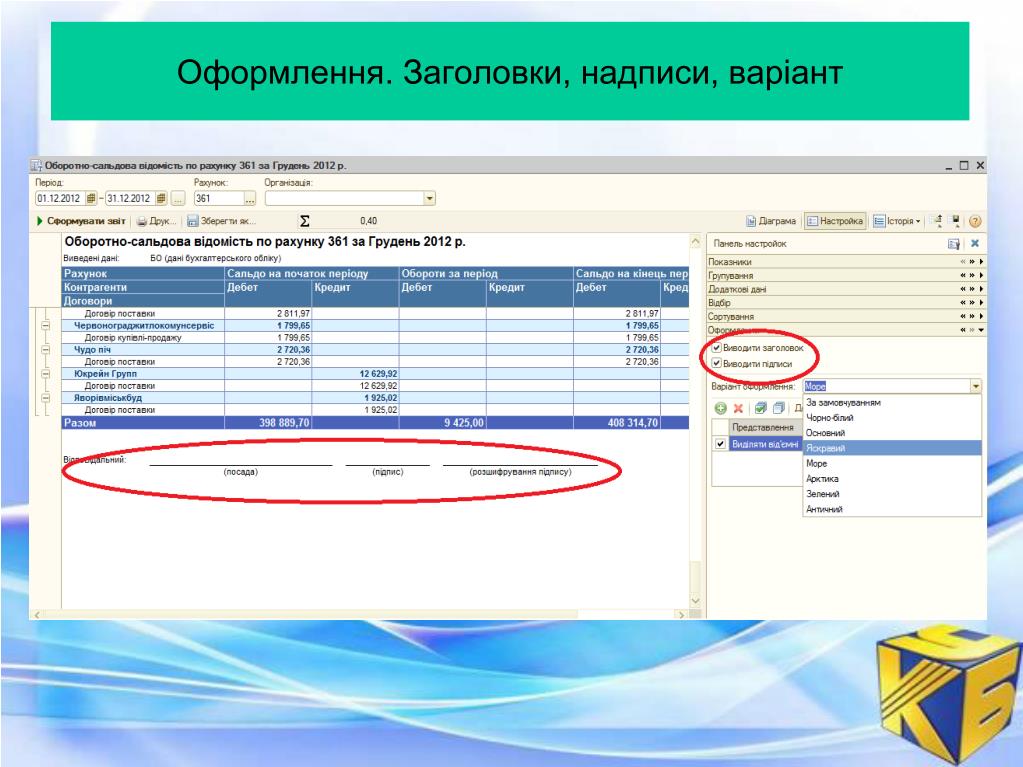Toggle the Настройка settings panel button
The height and width of the screenshot is (767, 1023).
pyautogui.click(x=834, y=221)
